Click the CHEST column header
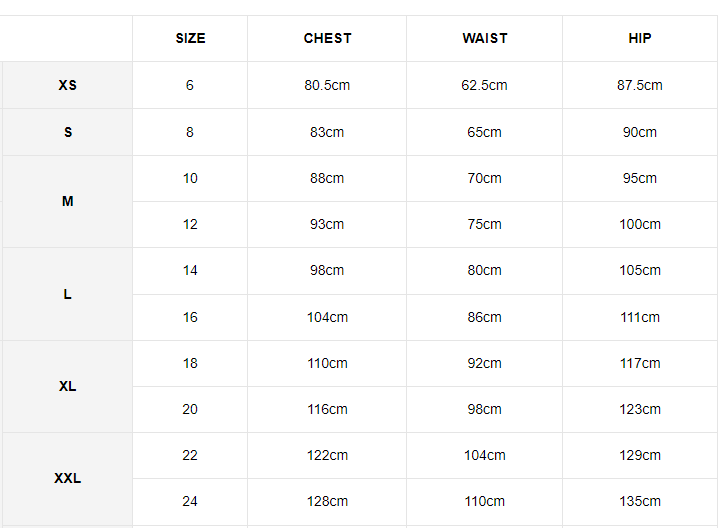The width and height of the screenshot is (725, 528). pyautogui.click(x=327, y=38)
